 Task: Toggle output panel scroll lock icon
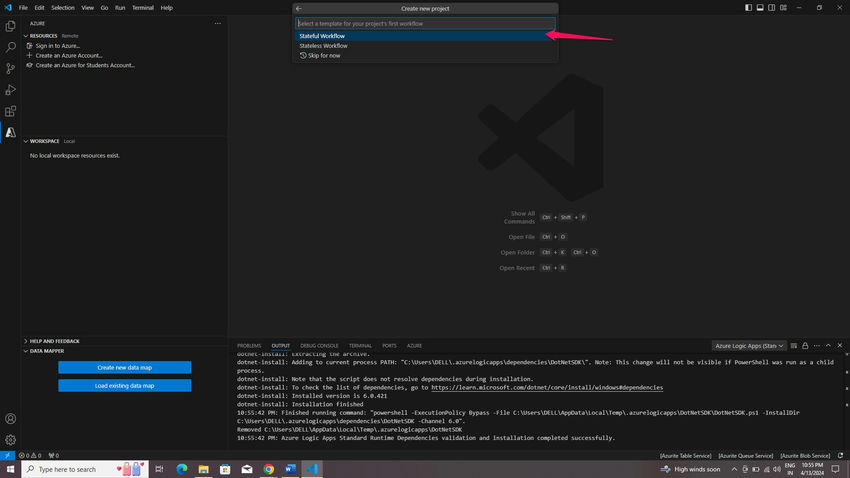click(805, 346)
